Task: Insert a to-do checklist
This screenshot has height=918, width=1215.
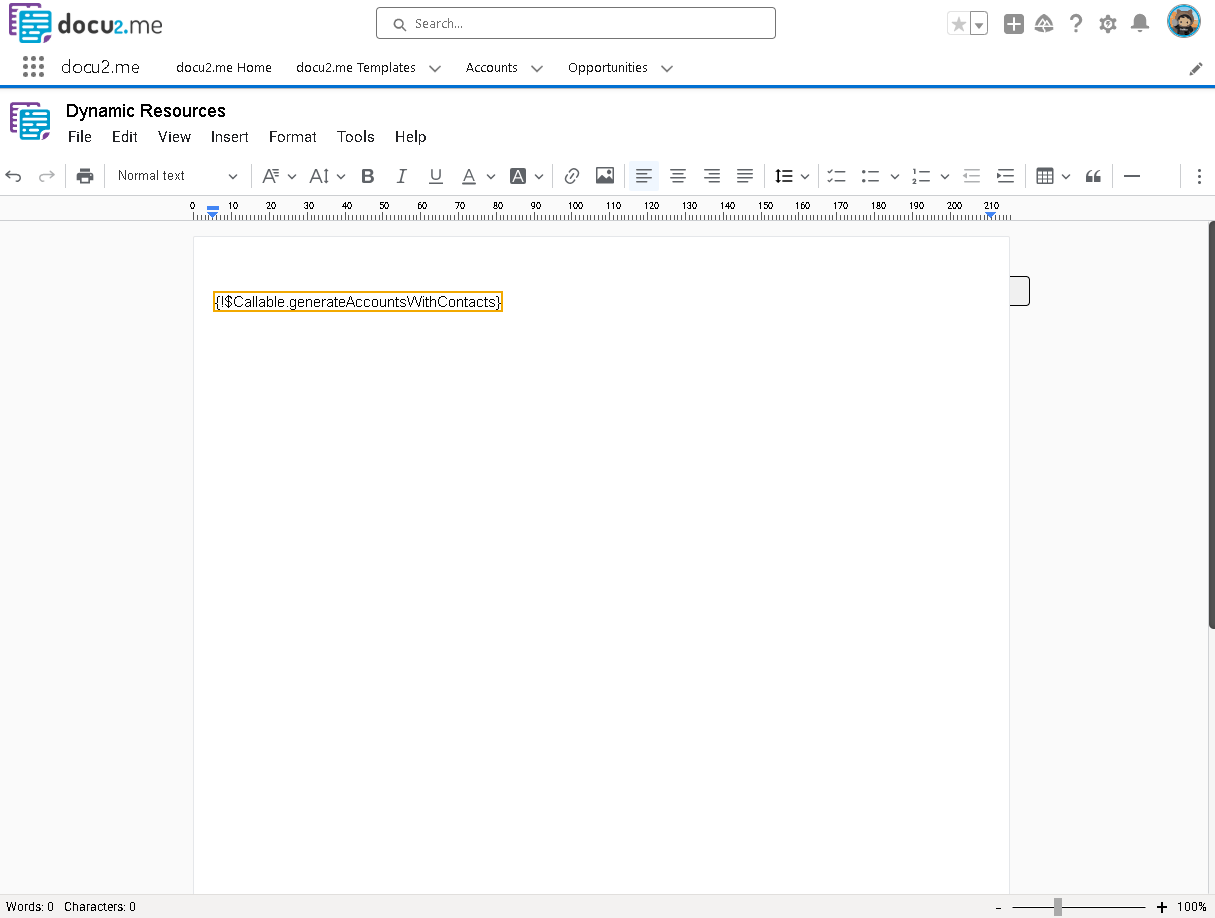Action: (837, 176)
